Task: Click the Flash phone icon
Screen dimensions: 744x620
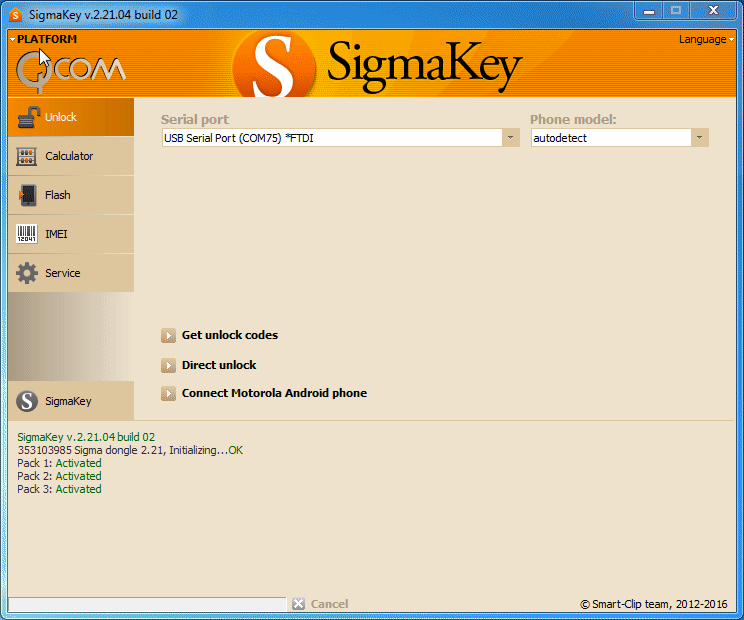Action: click(x=28, y=195)
